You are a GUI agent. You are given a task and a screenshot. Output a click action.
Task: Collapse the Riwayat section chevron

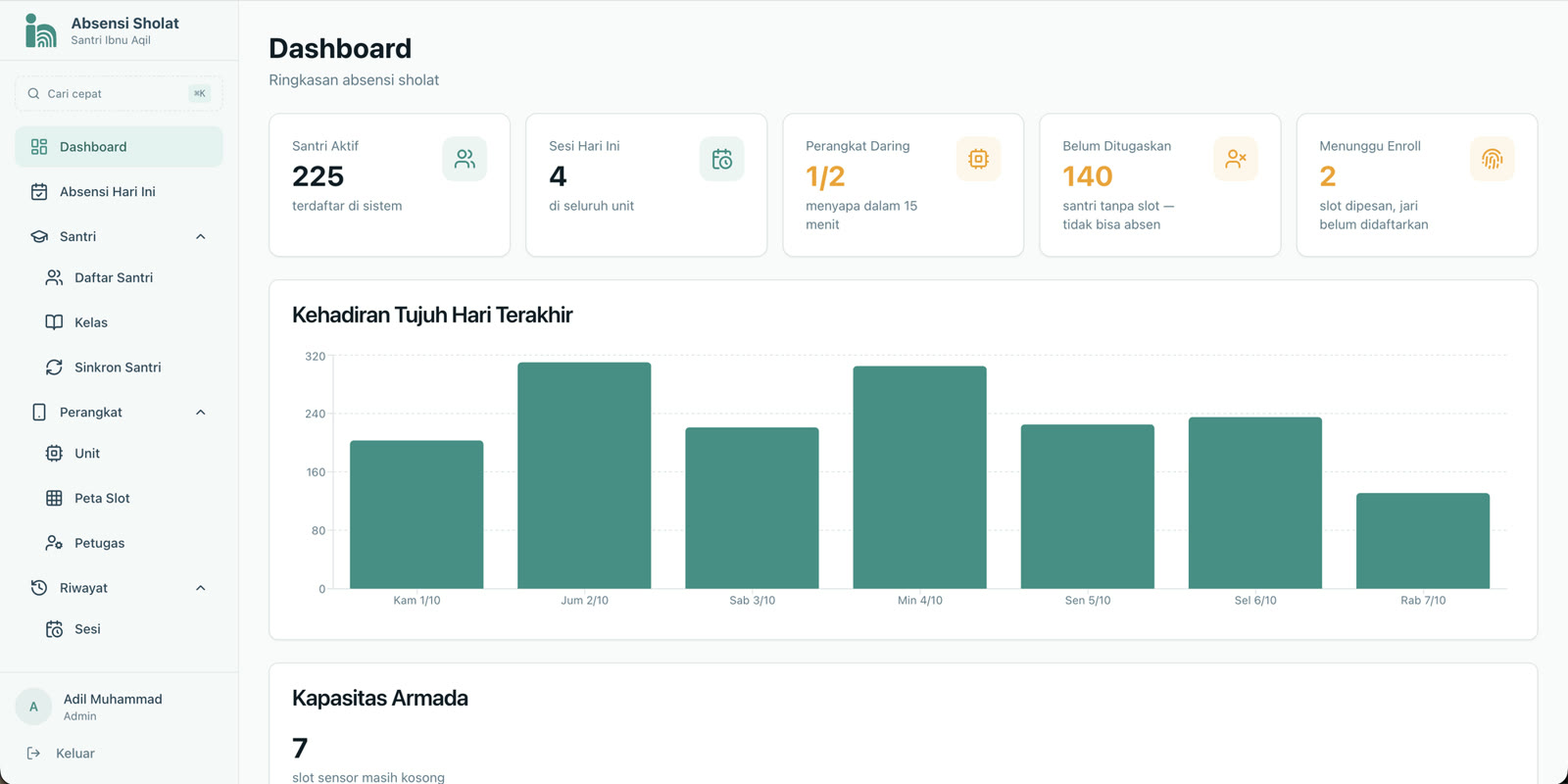pos(201,588)
